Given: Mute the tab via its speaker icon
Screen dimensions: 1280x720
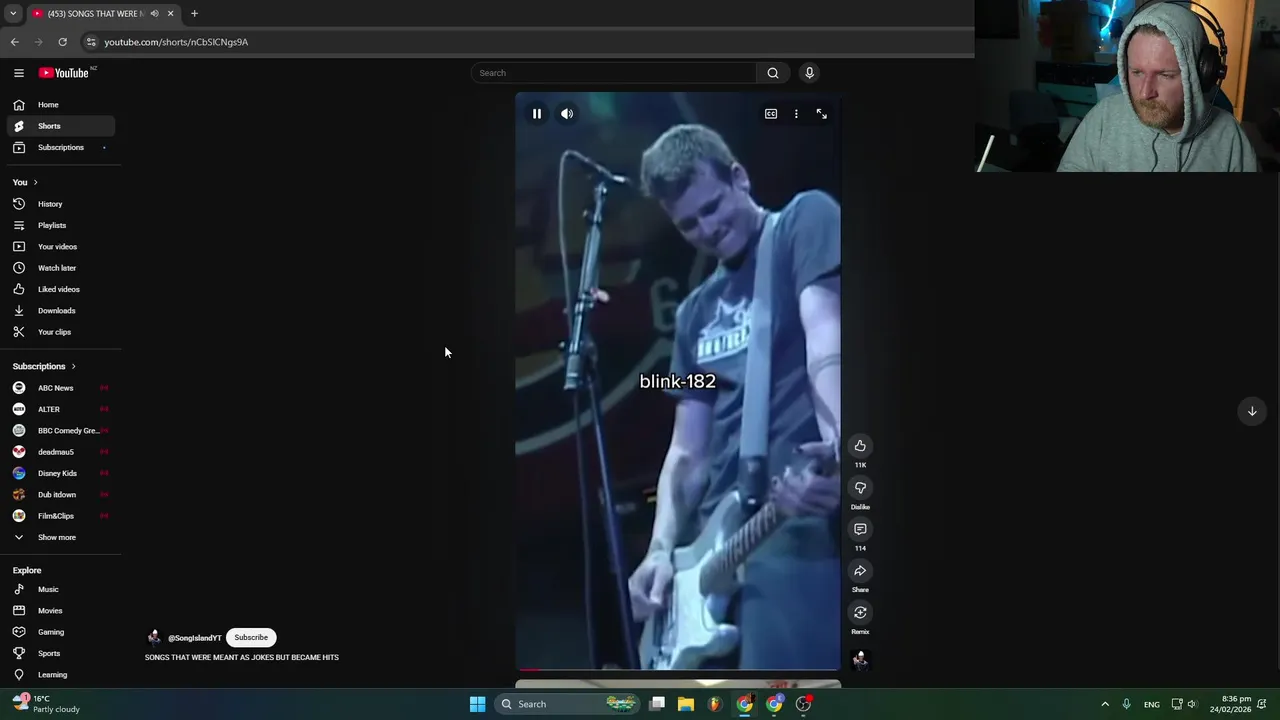Looking at the screenshot, I should (x=154, y=14).
